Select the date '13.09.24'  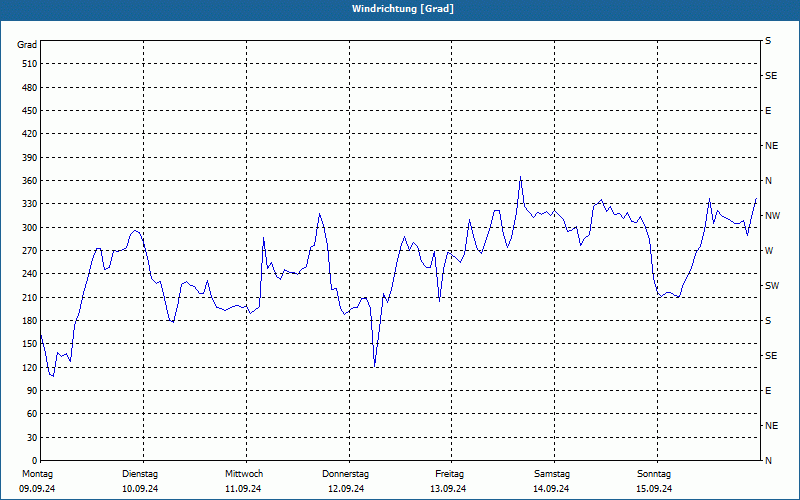(x=448, y=489)
